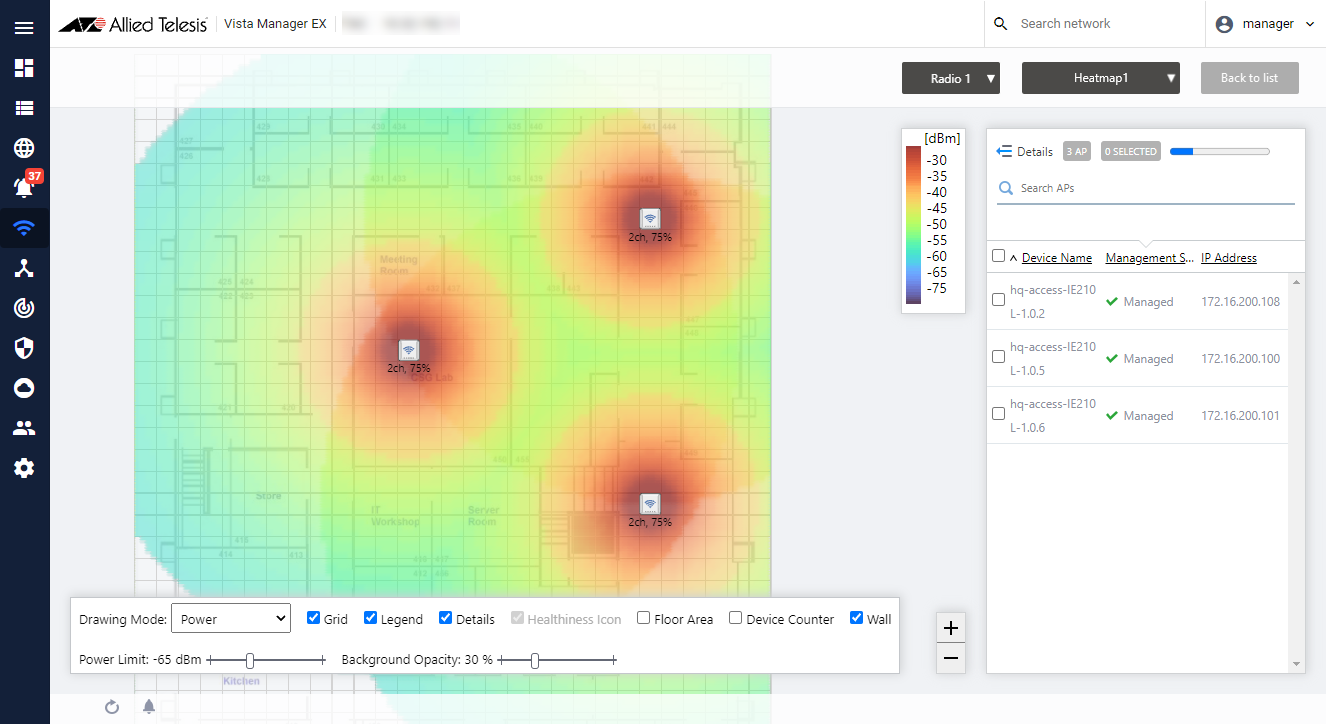1326x724 pixels.
Task: Adjust the Power Limit slider handle
Action: [250, 660]
